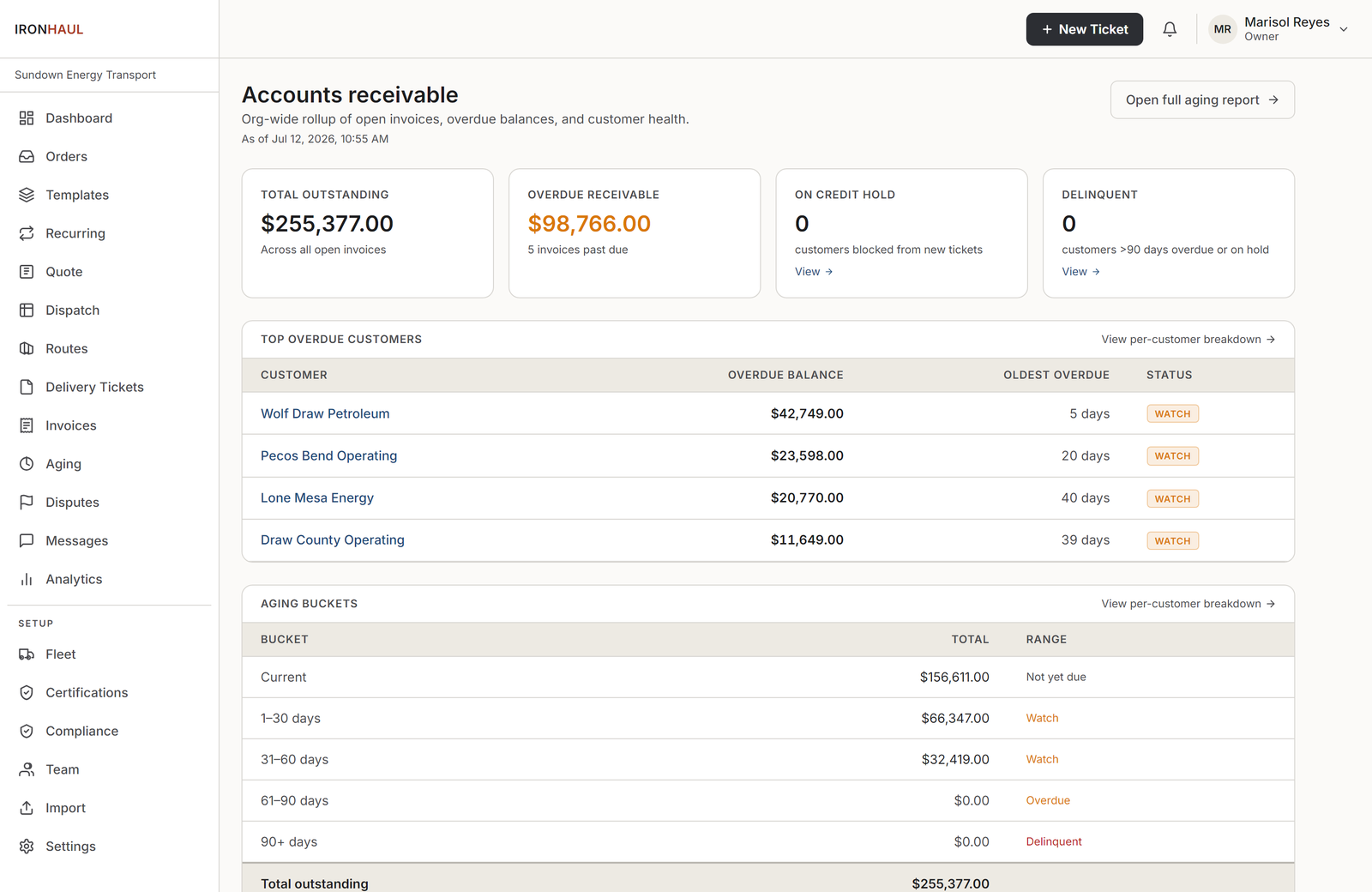Click the Messages chat bubble icon
The height and width of the screenshot is (892, 1372).
click(27, 540)
